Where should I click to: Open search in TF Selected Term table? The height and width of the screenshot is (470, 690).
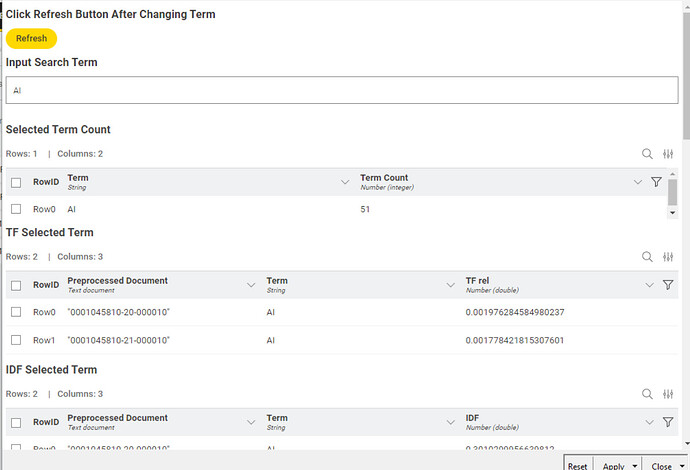pyautogui.click(x=647, y=256)
